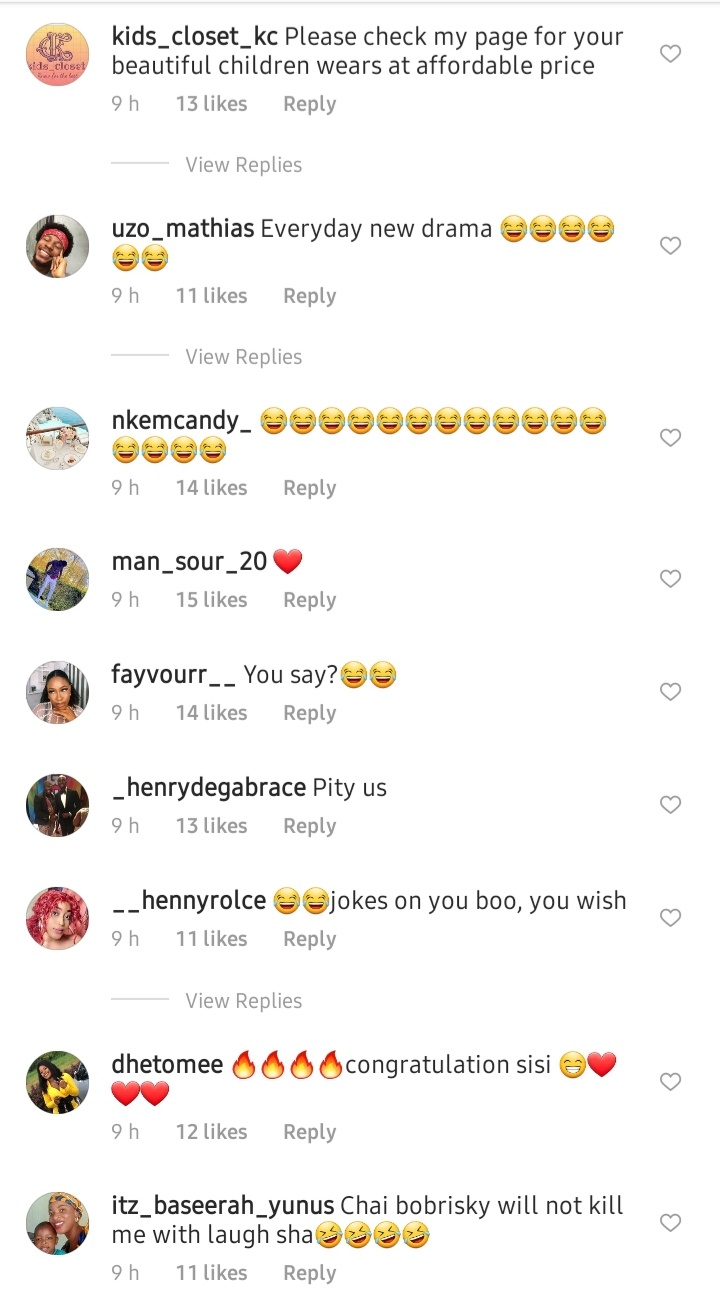720x1295 pixels.
Task: Like itz_baseerah_yunus's comment
Action: [670, 1223]
